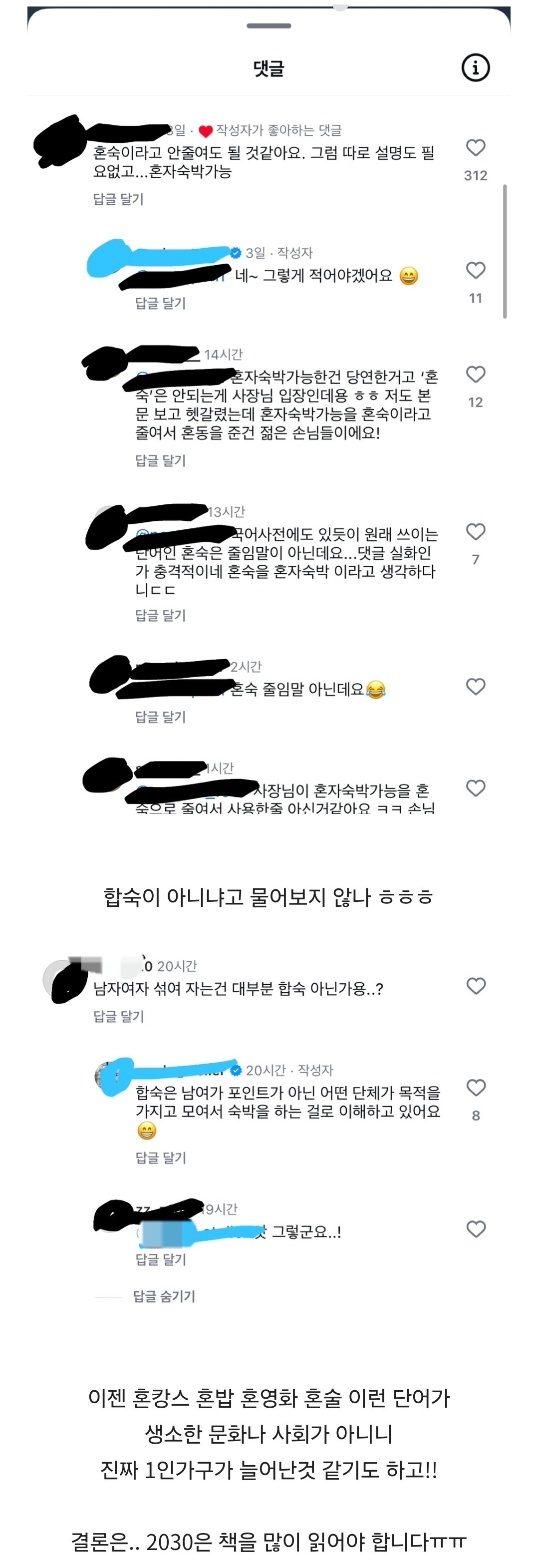
Task: Collapse replies with 답글 숨기기
Action: pos(164,1296)
